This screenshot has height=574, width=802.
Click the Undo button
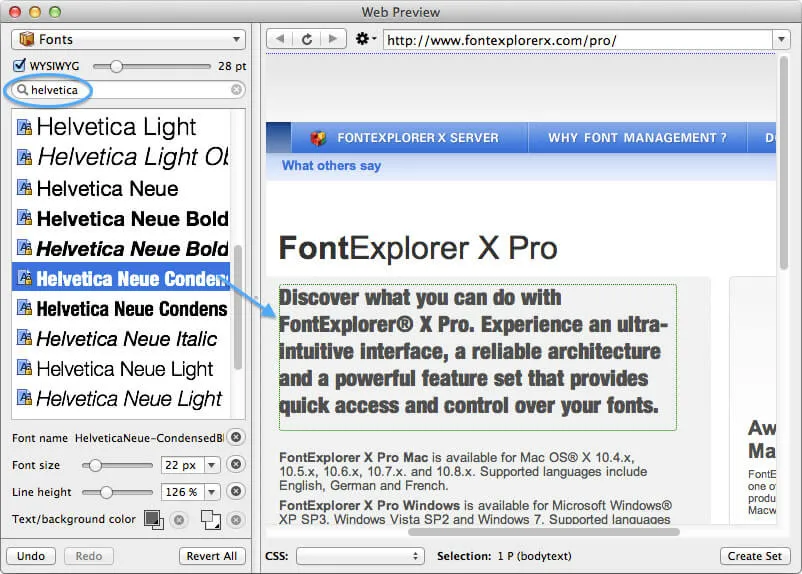pyautogui.click(x=31, y=556)
